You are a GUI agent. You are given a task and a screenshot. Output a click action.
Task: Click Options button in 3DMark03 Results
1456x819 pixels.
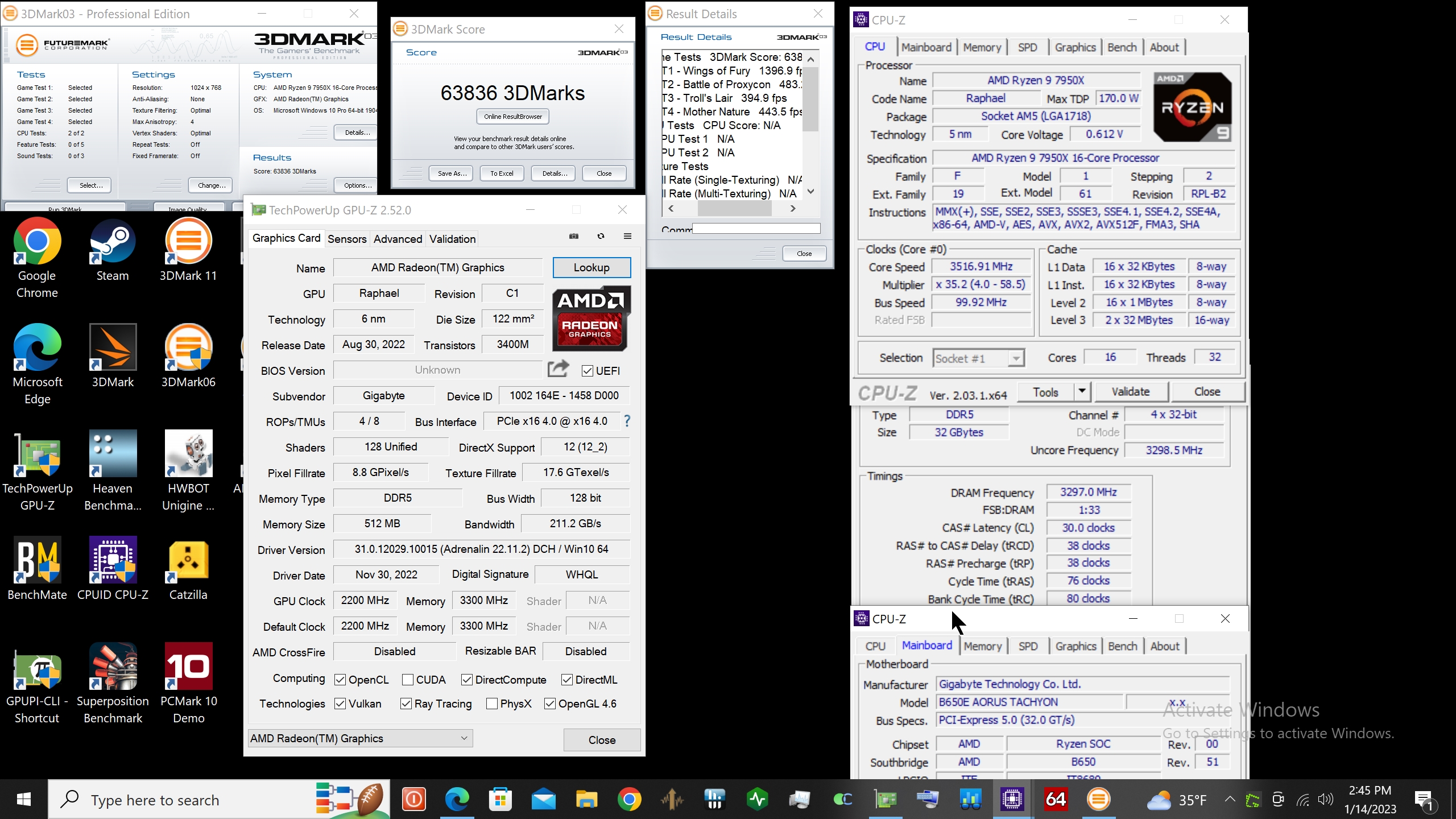coord(357,185)
